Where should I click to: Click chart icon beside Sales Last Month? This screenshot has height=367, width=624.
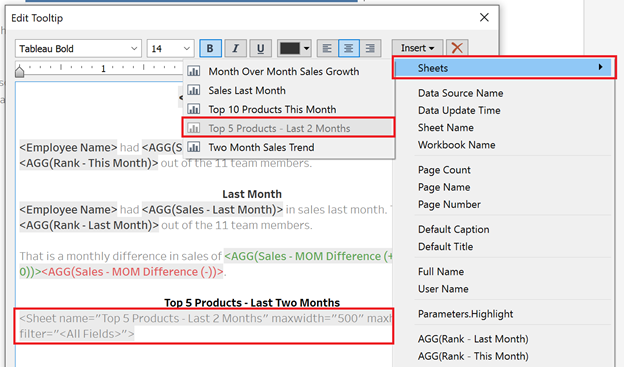coord(194,90)
